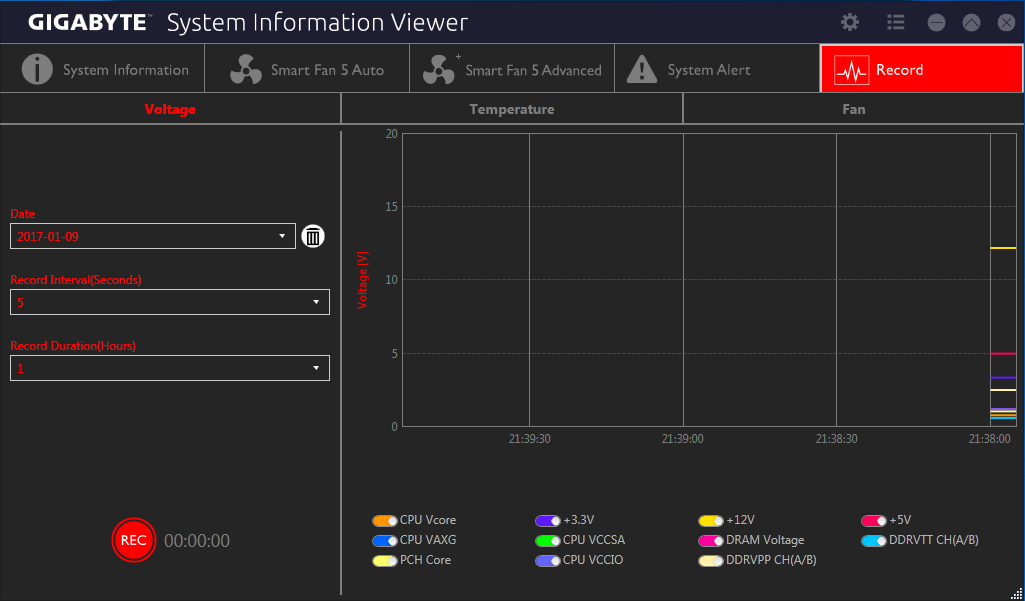Toggle +3.3V voltage line
The height and width of the screenshot is (601, 1025).
pos(548,521)
